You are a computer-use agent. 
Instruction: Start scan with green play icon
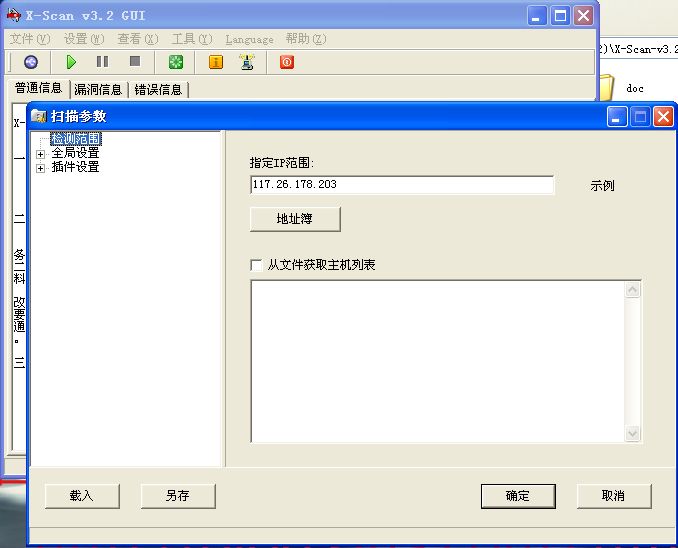pos(71,62)
